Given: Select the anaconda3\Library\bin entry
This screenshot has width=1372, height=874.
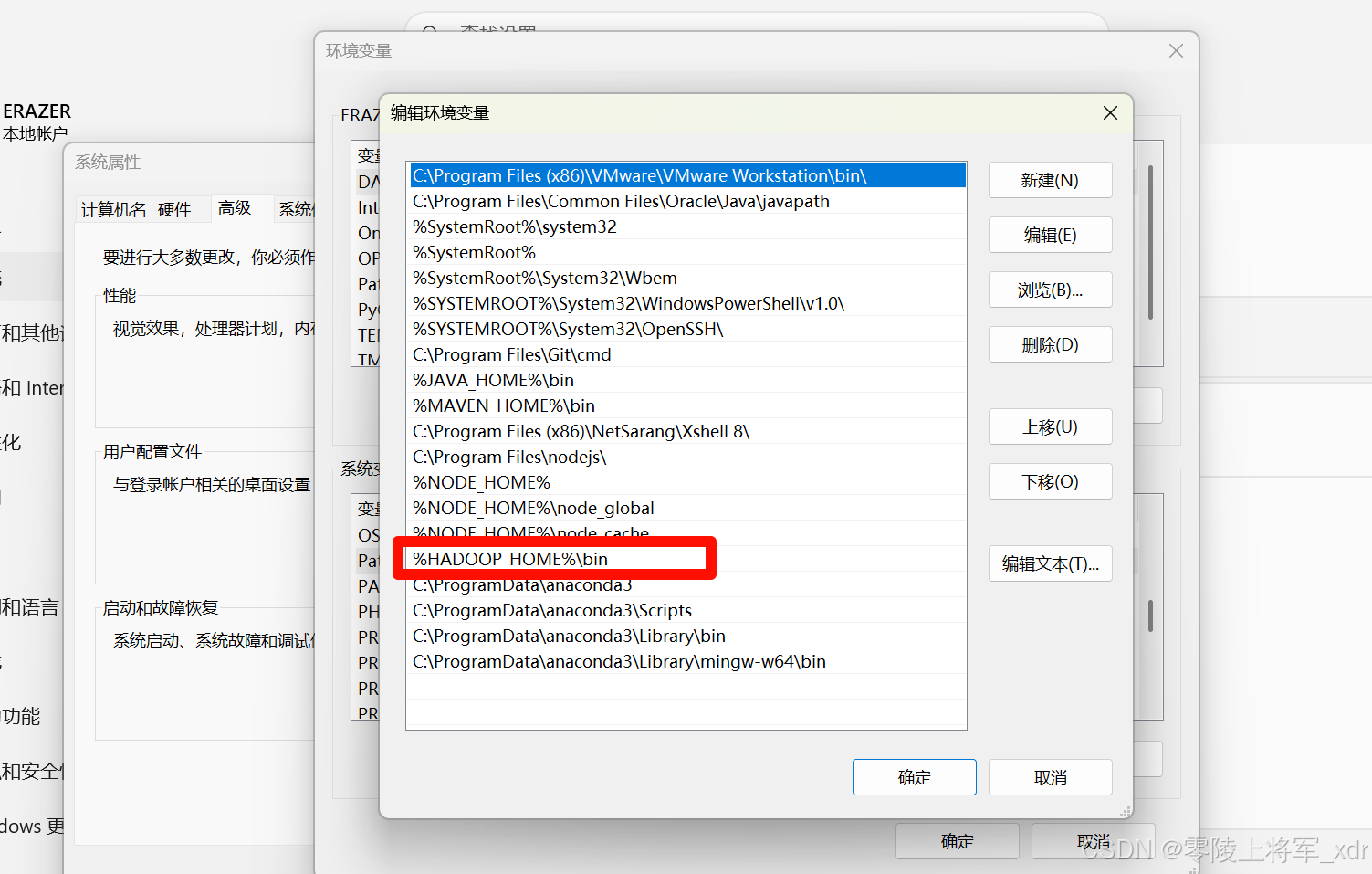Looking at the screenshot, I should click(687, 636).
